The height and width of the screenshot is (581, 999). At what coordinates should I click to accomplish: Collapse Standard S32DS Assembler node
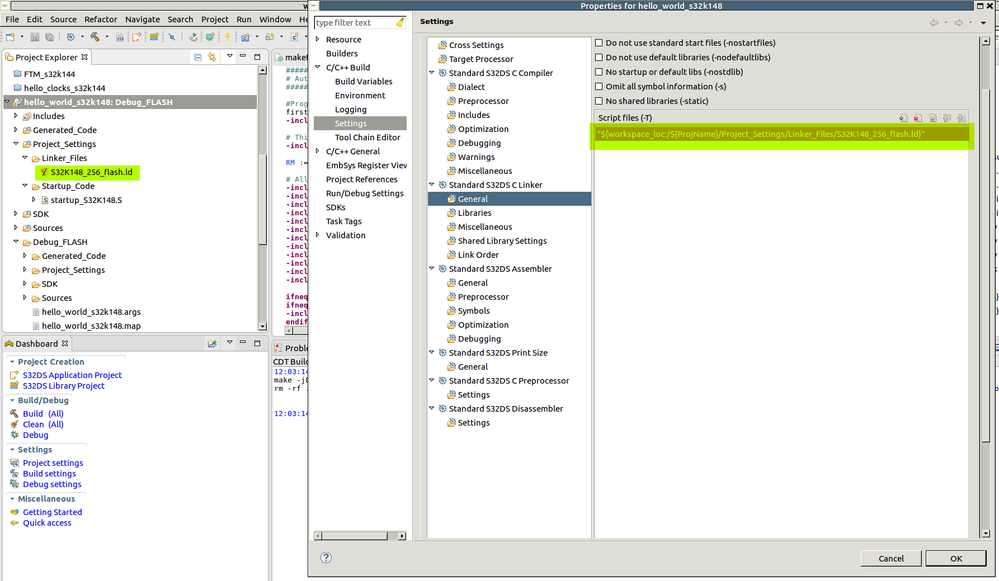(431, 269)
